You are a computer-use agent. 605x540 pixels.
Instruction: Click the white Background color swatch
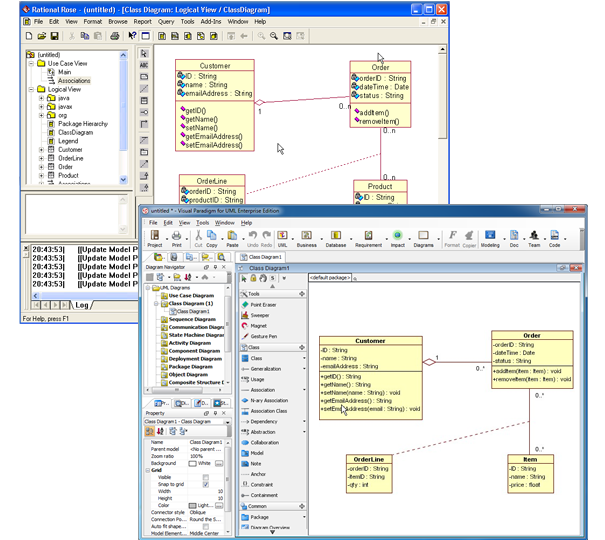pos(193,463)
